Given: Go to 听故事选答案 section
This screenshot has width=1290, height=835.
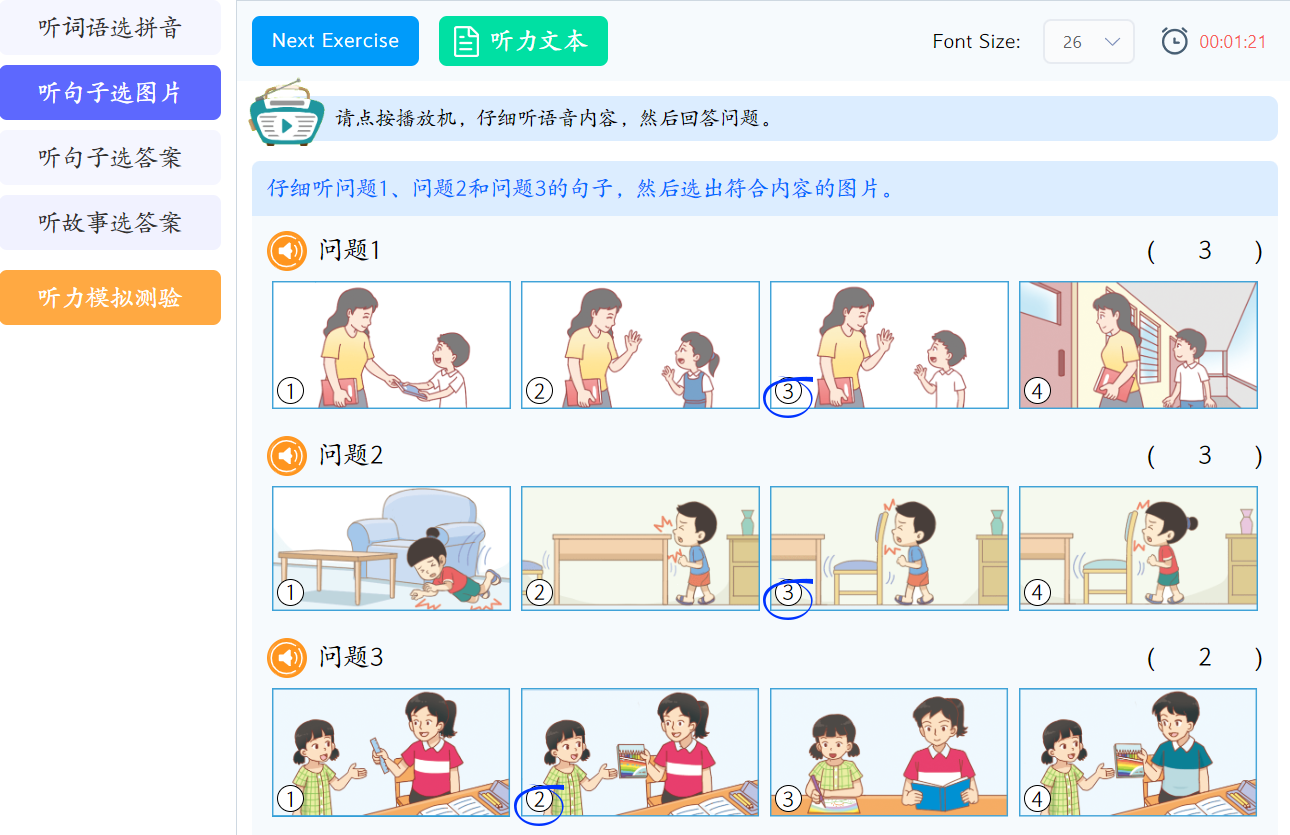Looking at the screenshot, I should (110, 223).
